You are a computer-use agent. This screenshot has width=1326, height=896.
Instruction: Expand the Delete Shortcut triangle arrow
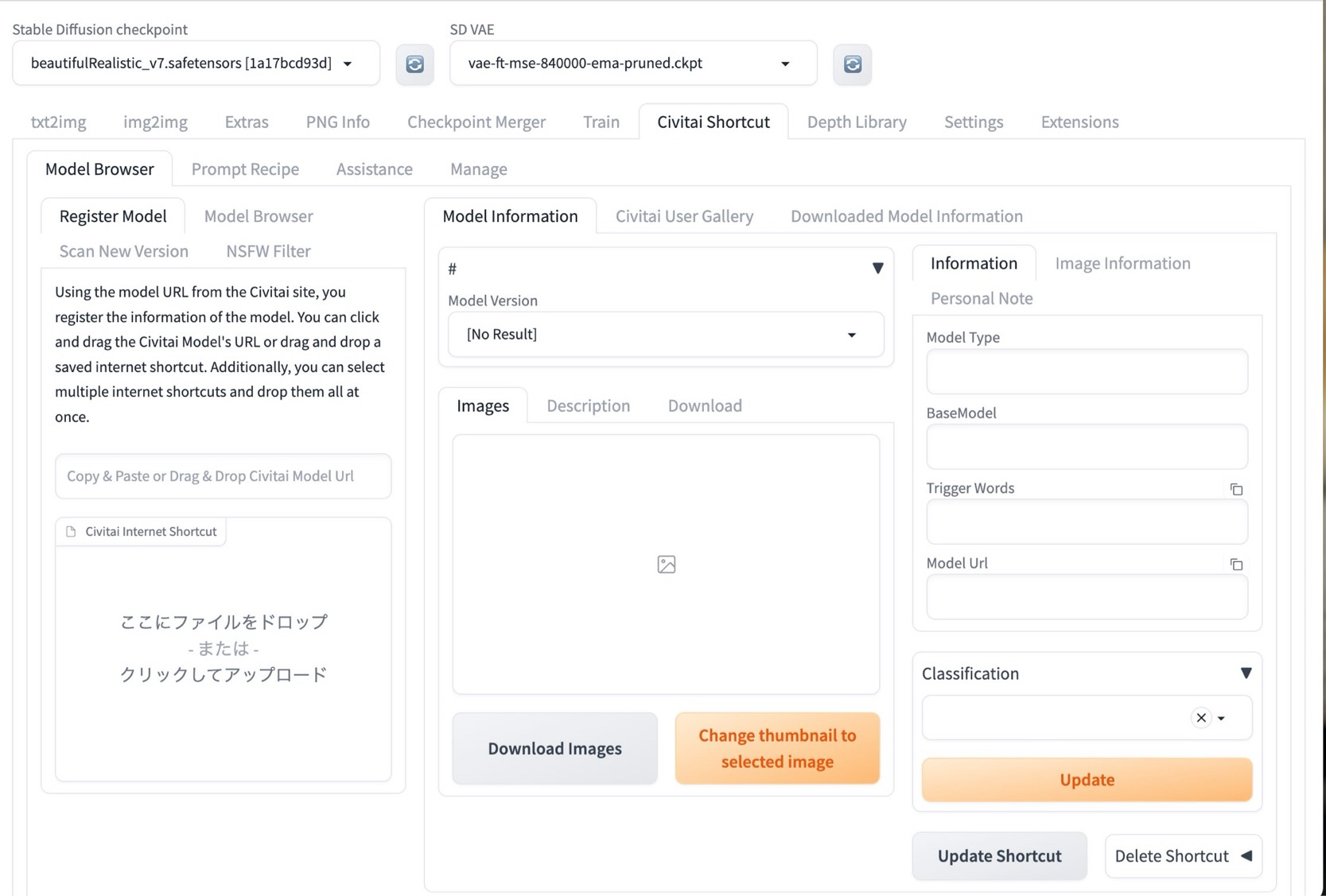tap(1246, 855)
